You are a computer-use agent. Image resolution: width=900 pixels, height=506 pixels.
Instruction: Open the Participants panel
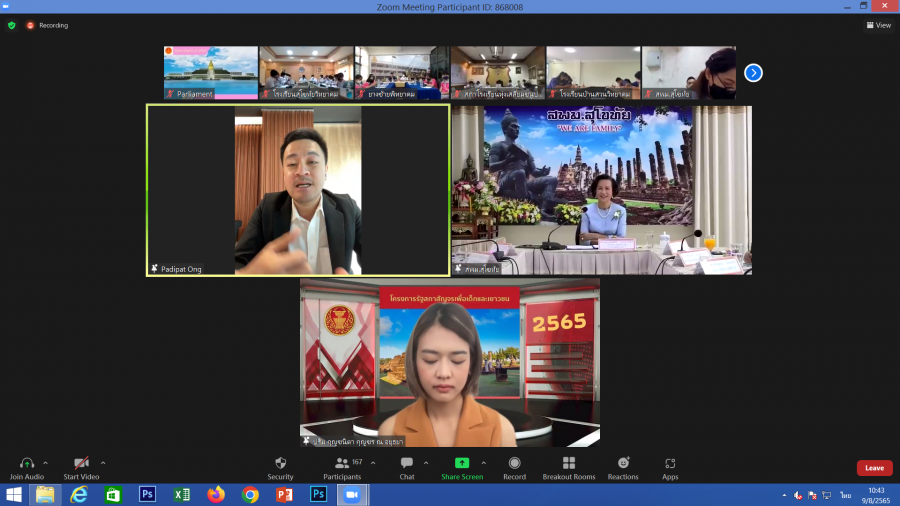[x=342, y=463]
